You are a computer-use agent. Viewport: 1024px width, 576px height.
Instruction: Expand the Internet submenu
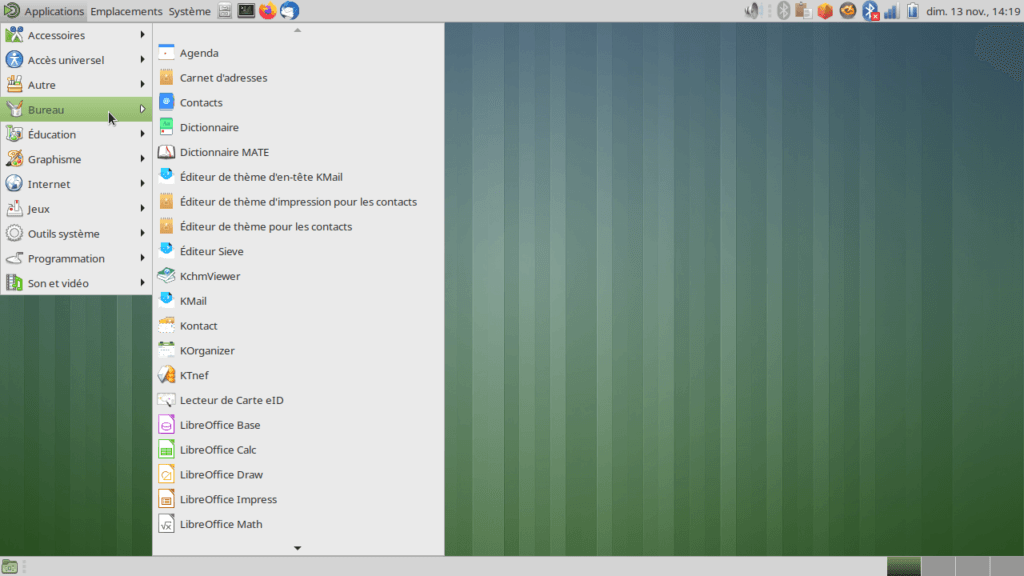76,184
